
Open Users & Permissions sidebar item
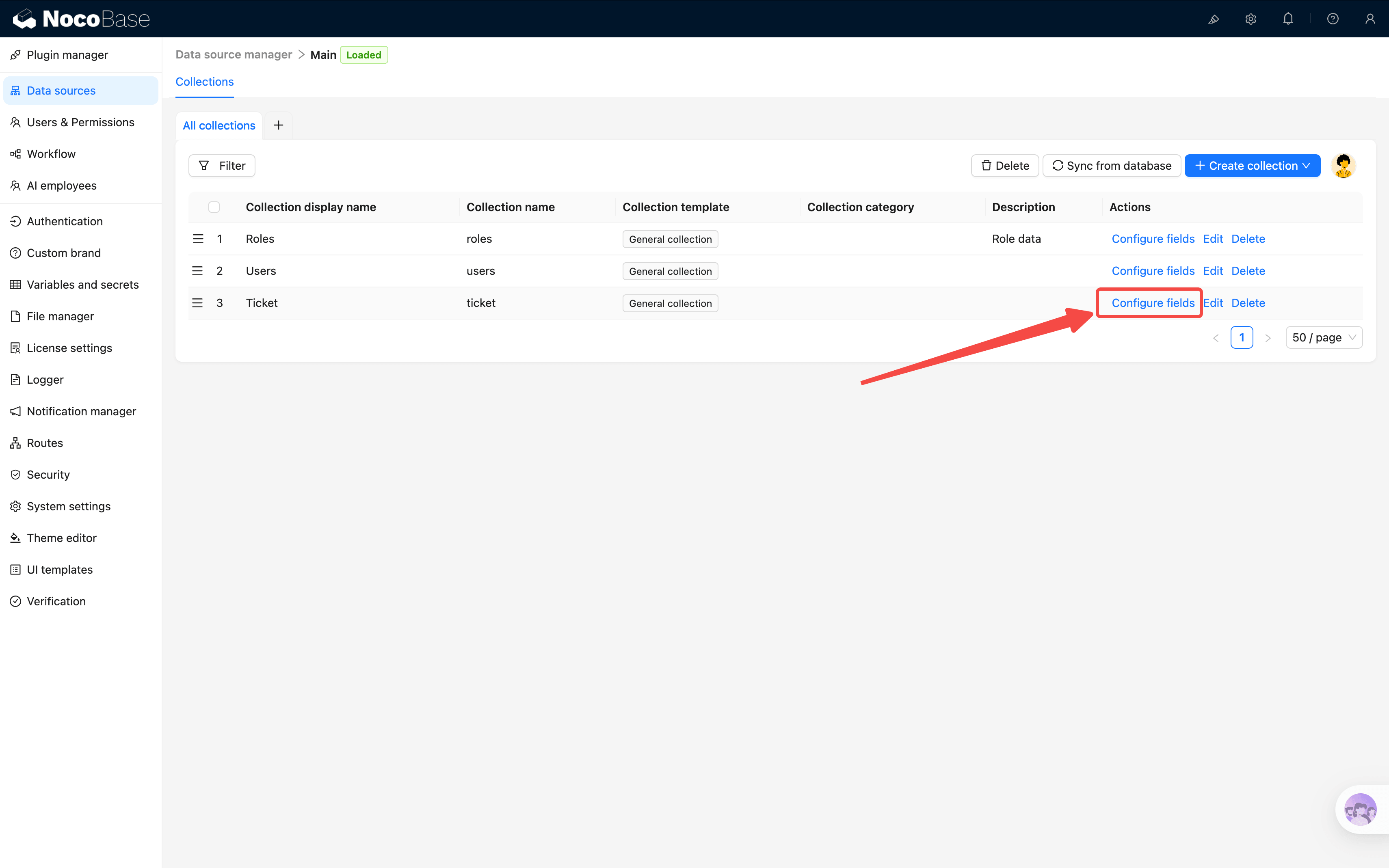coord(80,122)
